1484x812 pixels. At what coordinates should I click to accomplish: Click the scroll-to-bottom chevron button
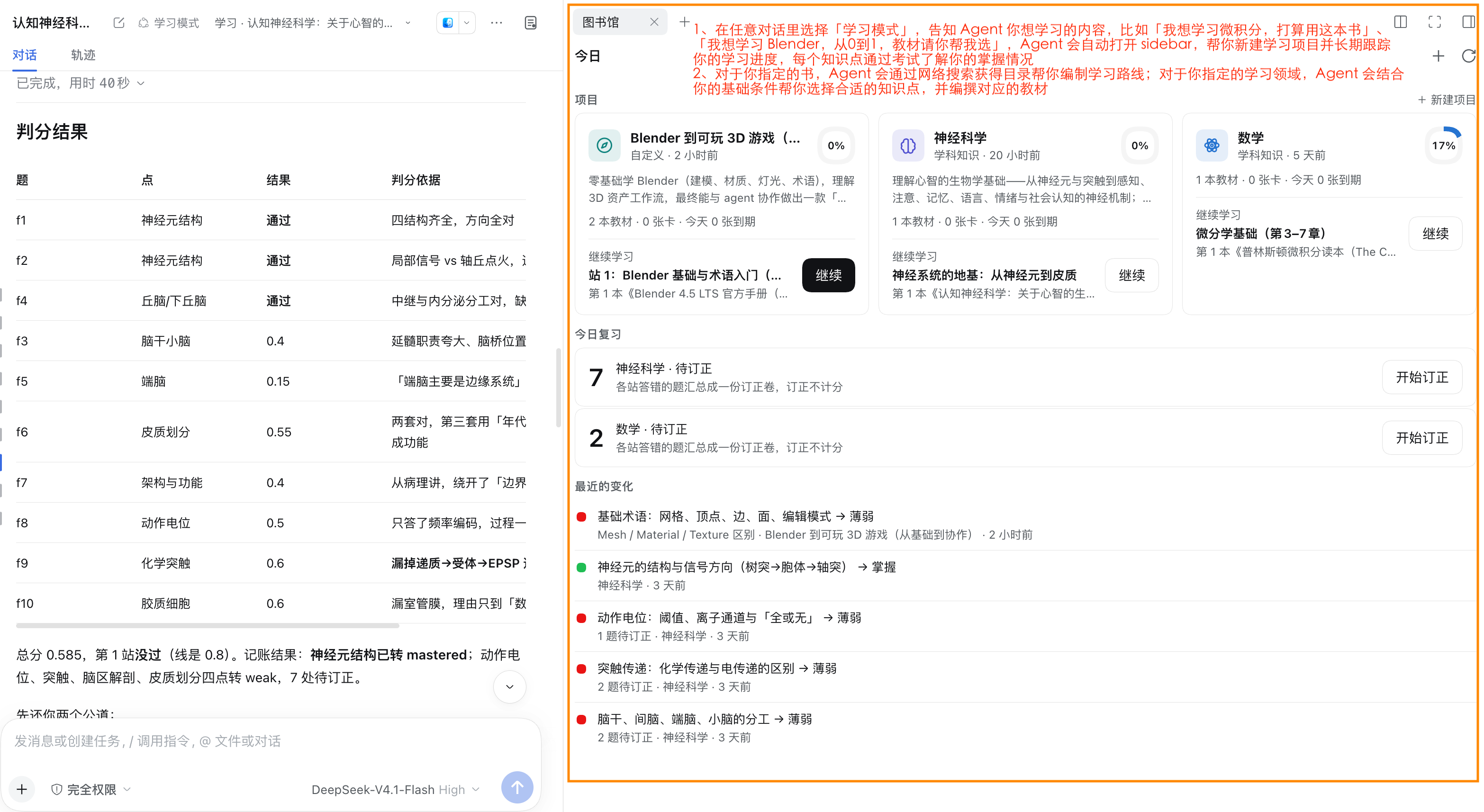[x=510, y=686]
